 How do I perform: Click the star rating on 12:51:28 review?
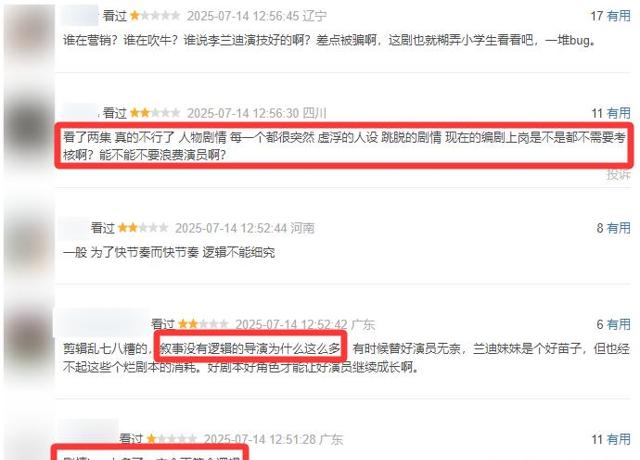click(x=171, y=439)
